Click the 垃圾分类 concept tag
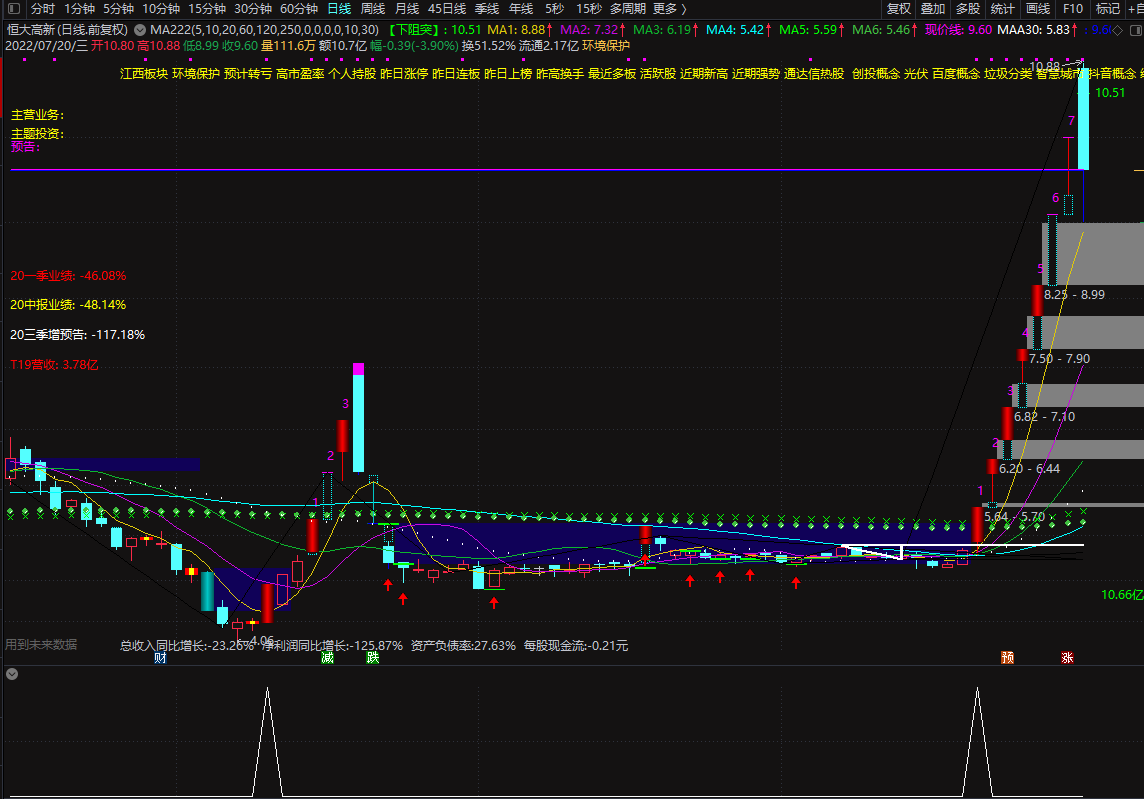 point(1008,74)
